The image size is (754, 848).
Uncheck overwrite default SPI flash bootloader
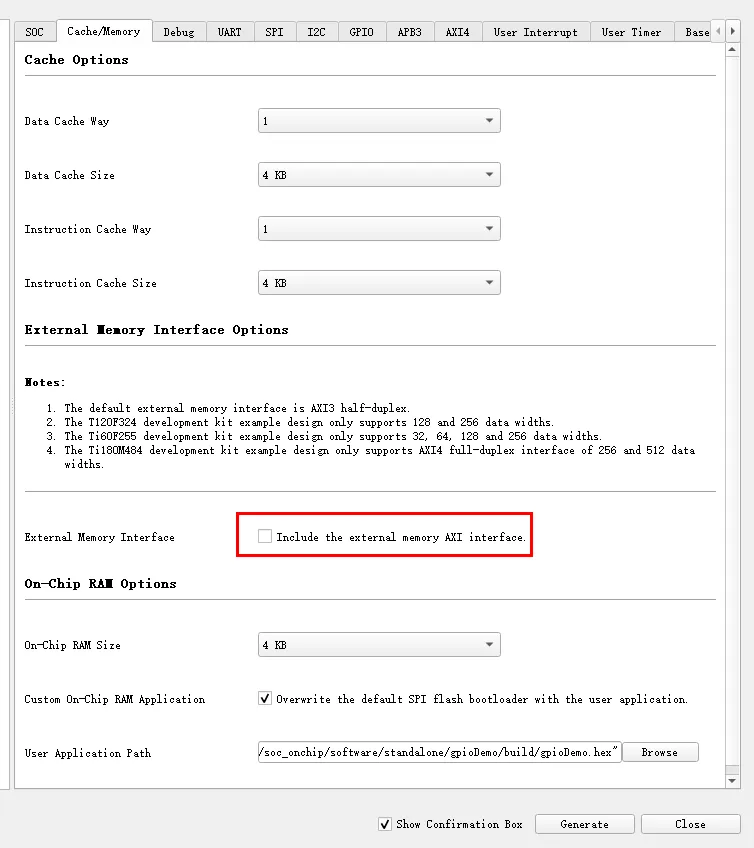point(265,699)
